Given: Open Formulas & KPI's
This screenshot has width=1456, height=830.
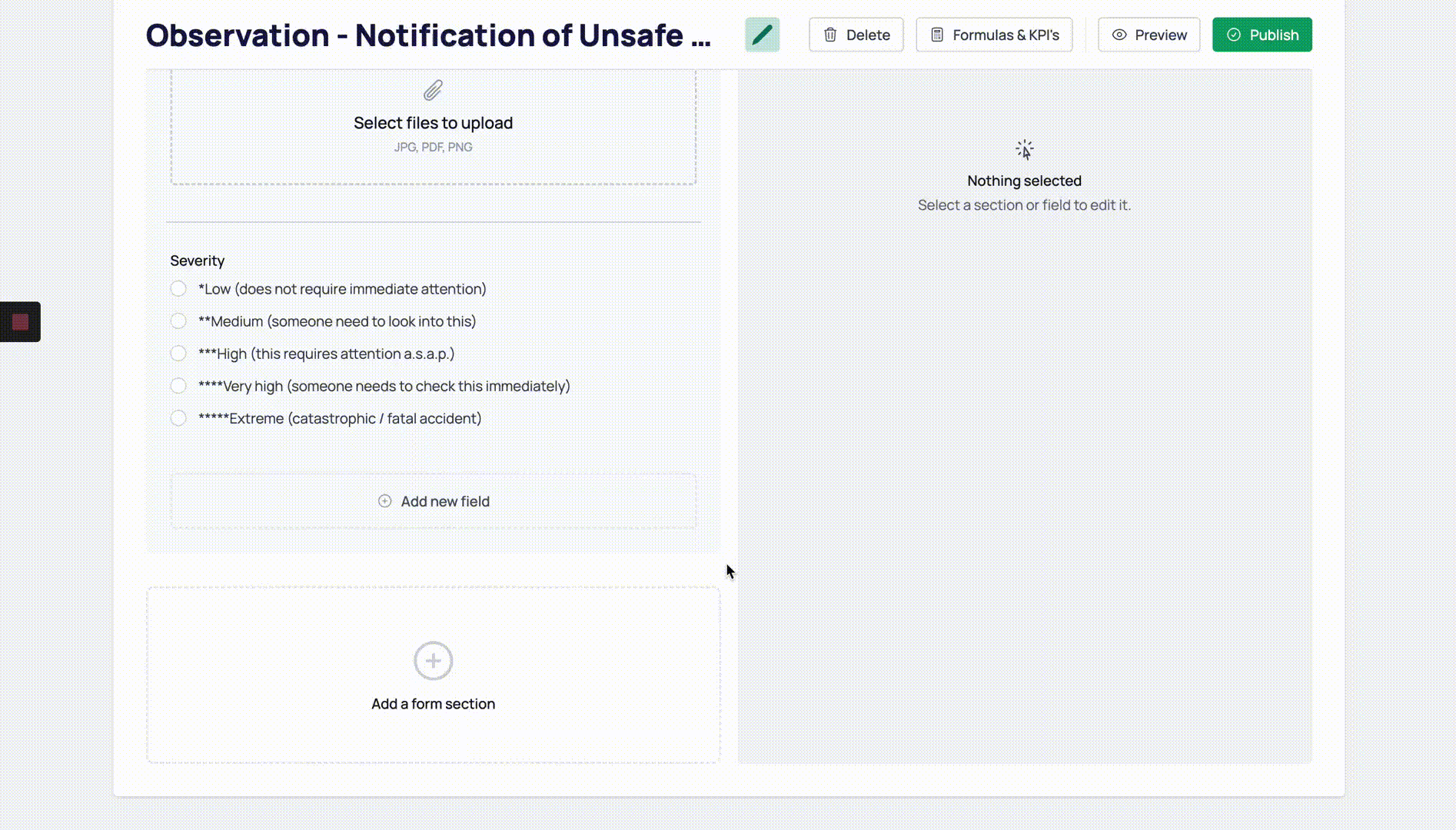Looking at the screenshot, I should pos(994,35).
